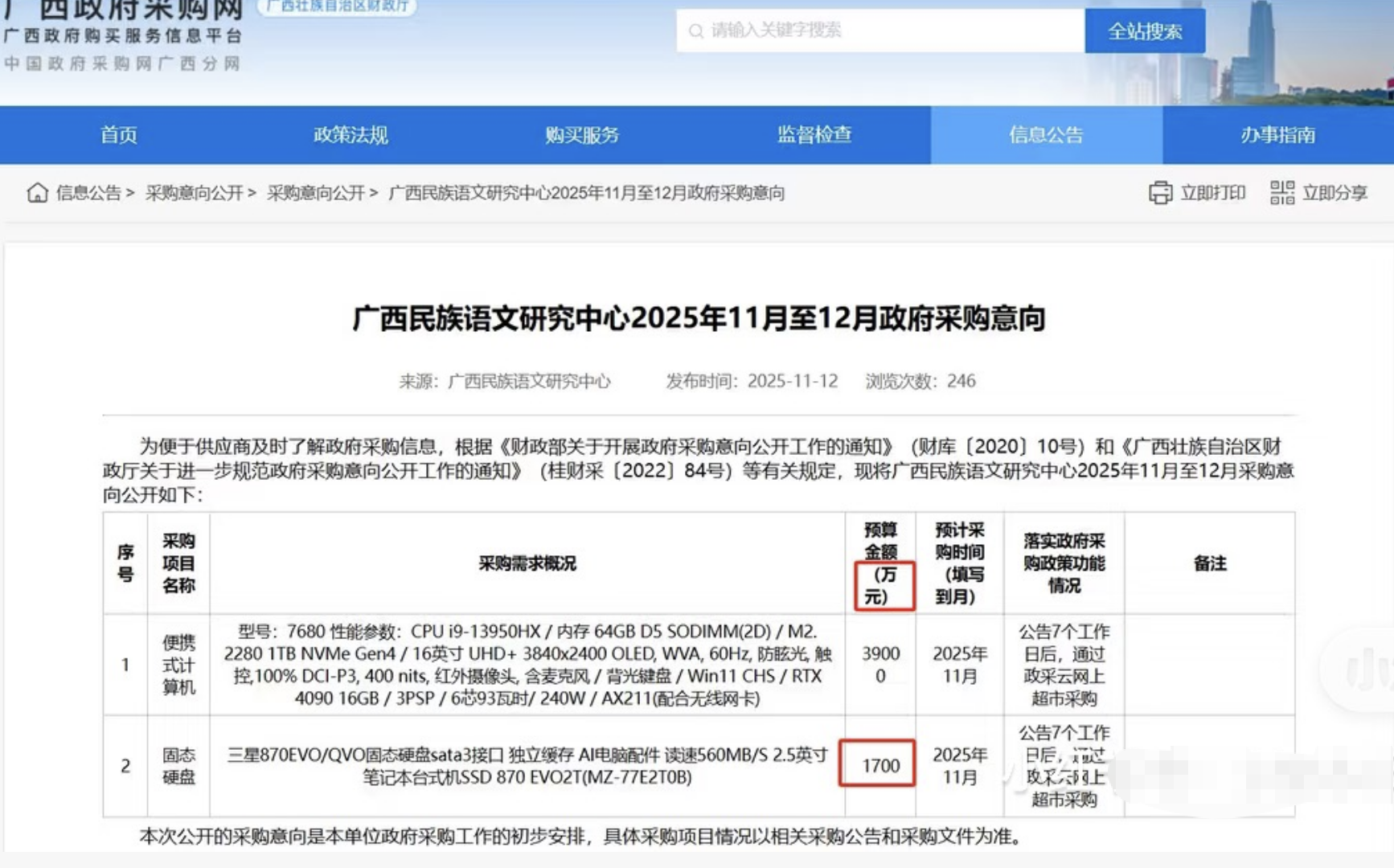This screenshot has height=868, width=1394.
Task: Click the magnifier icon in search box
Action: click(x=696, y=31)
